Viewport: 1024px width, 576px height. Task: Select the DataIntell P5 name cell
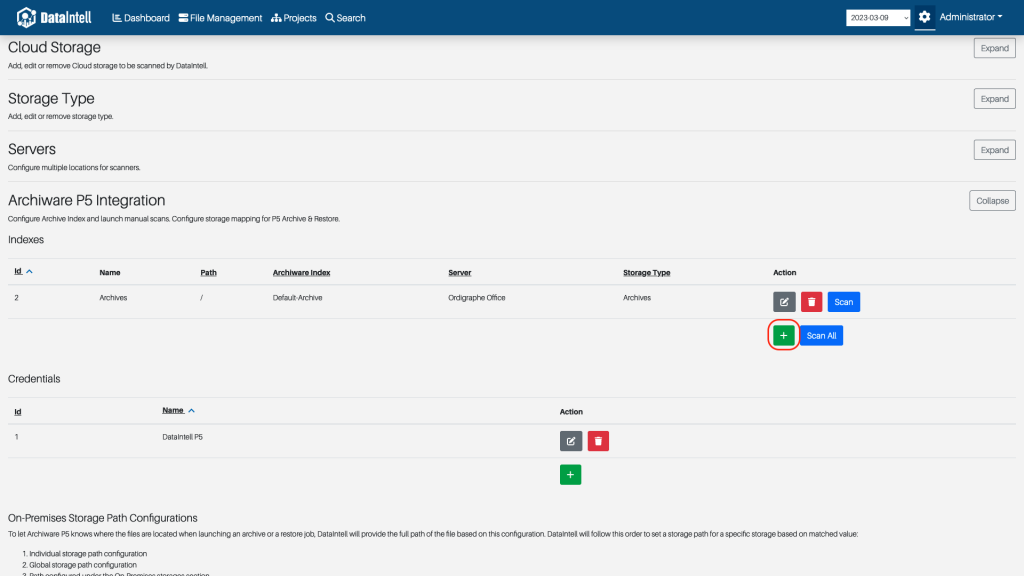[x=182, y=437]
